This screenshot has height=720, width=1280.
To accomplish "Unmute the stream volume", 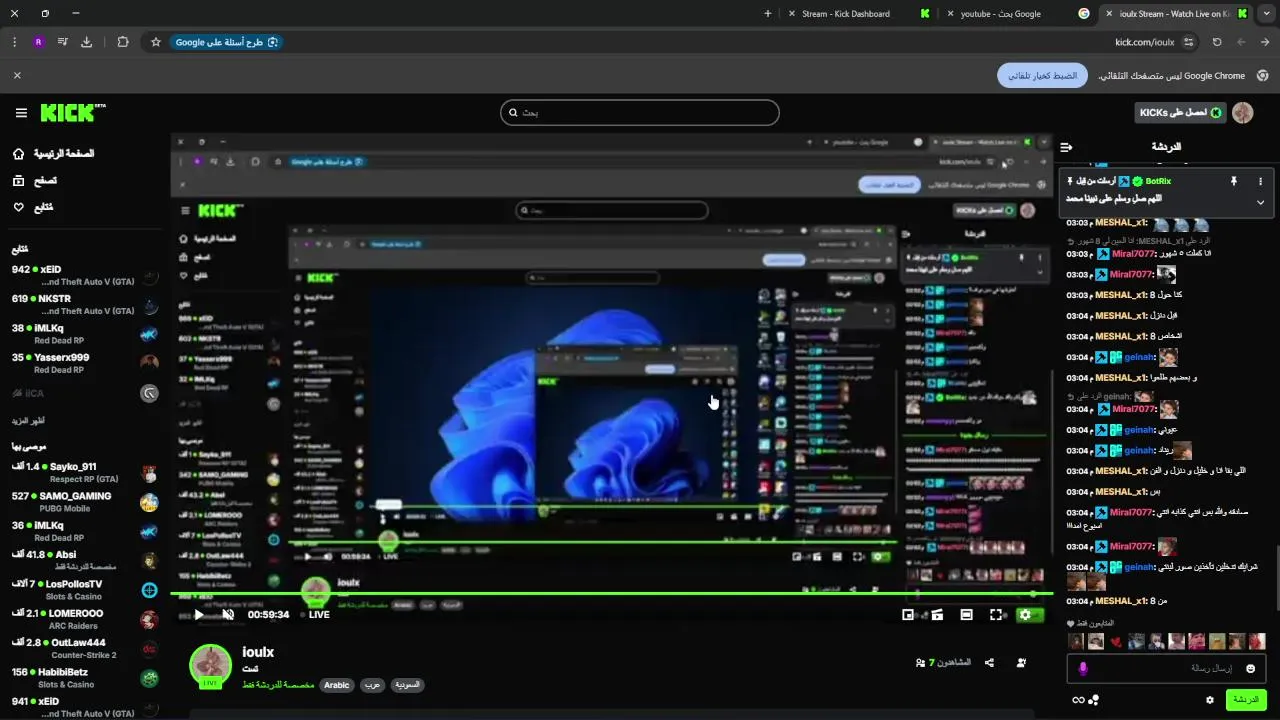I will click(x=228, y=614).
